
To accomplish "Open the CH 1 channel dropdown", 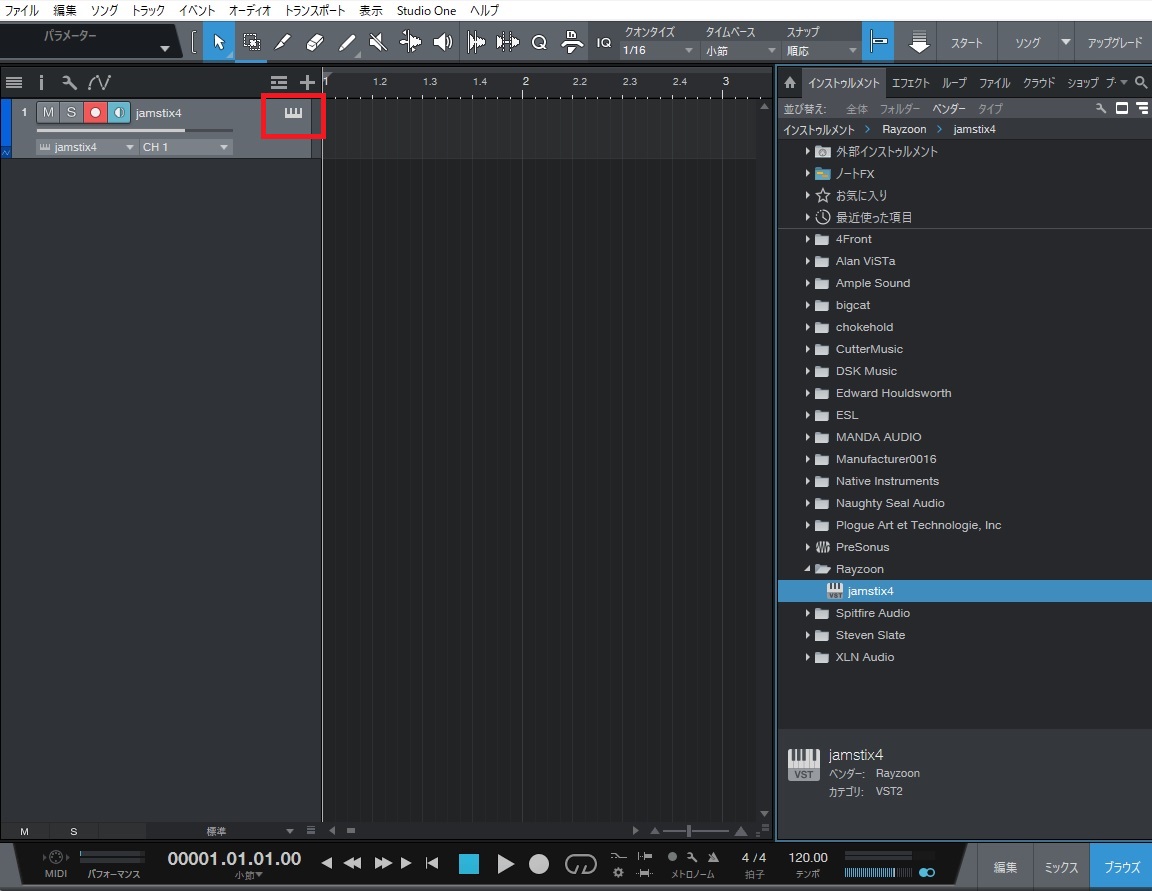I will [185, 147].
